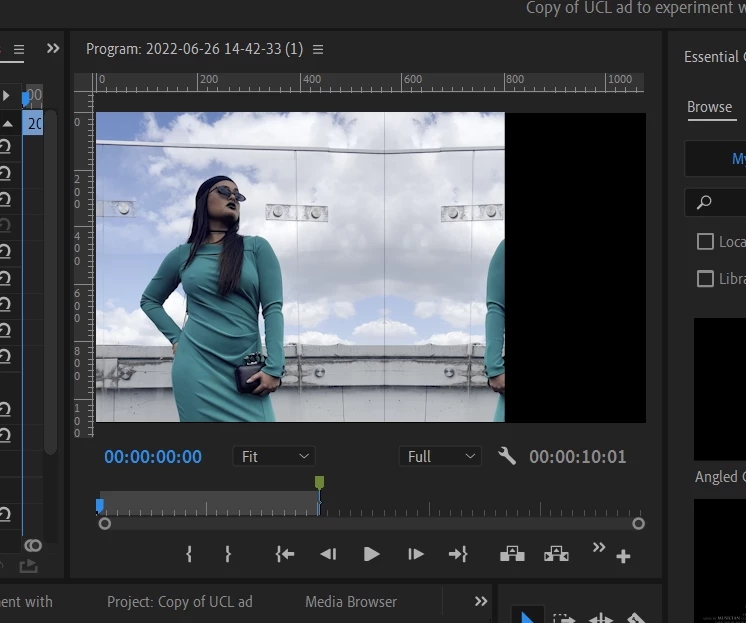
Task: Click the Angled template thumbnail
Action: [720, 389]
